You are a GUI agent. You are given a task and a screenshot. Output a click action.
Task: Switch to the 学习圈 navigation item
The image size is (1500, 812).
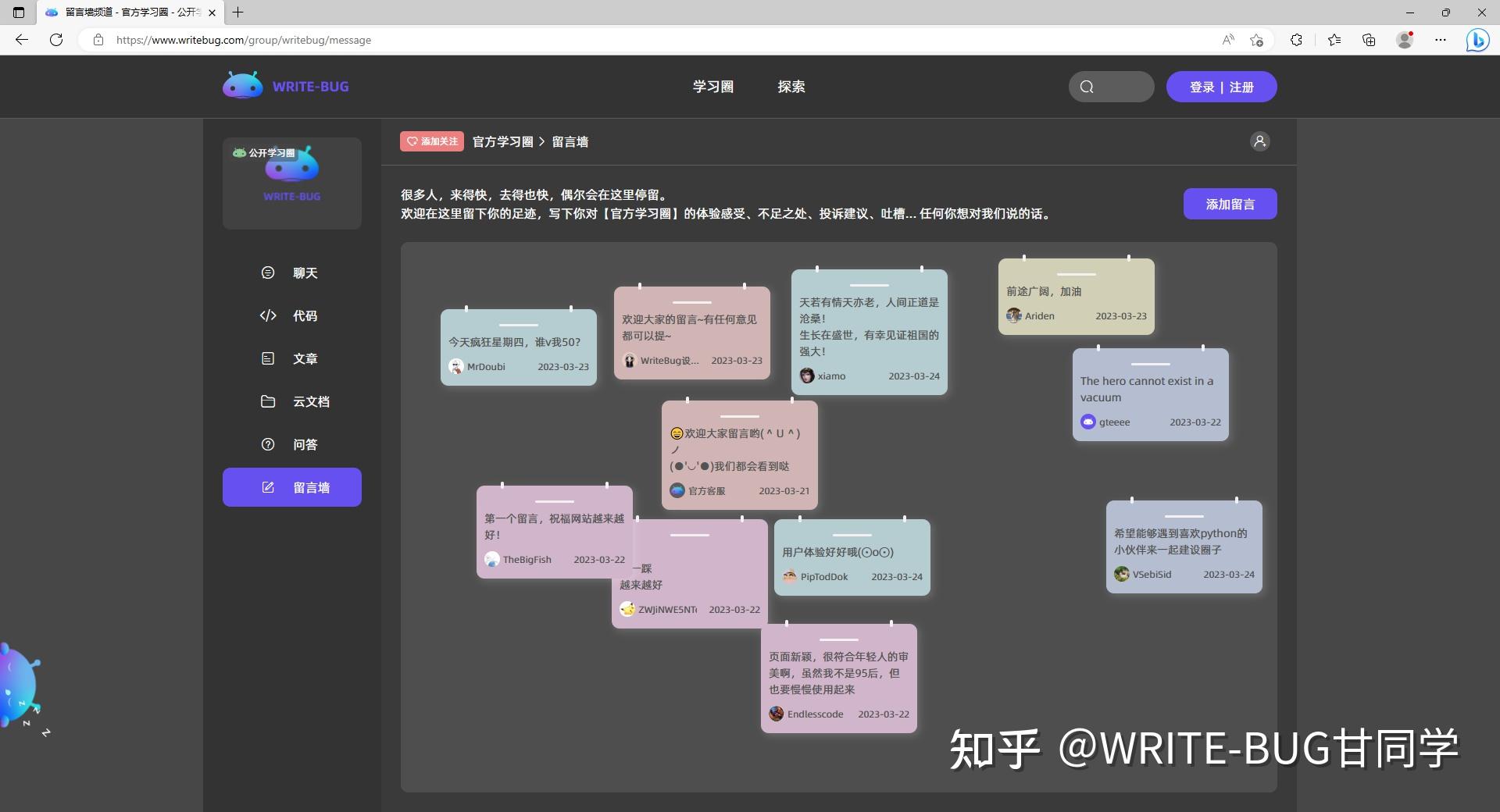tap(712, 87)
